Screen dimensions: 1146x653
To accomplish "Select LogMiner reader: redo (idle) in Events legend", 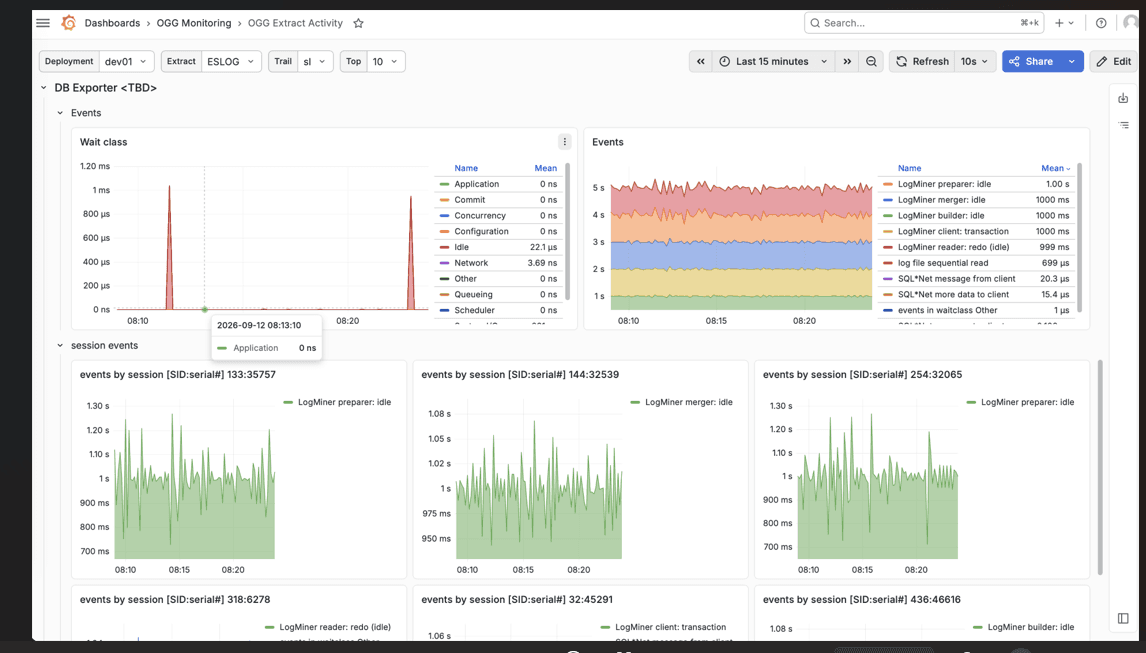I will [x=953, y=247].
